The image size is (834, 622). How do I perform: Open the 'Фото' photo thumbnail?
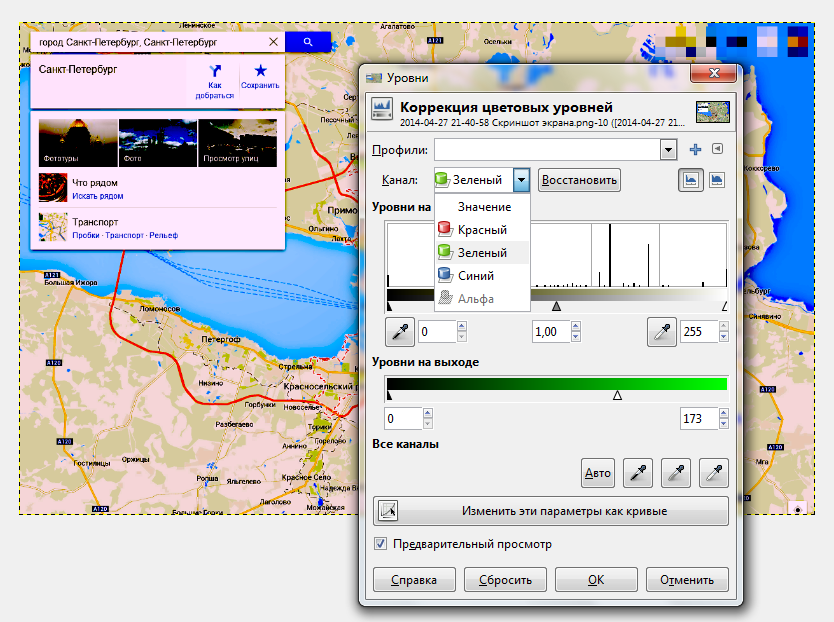click(x=158, y=143)
